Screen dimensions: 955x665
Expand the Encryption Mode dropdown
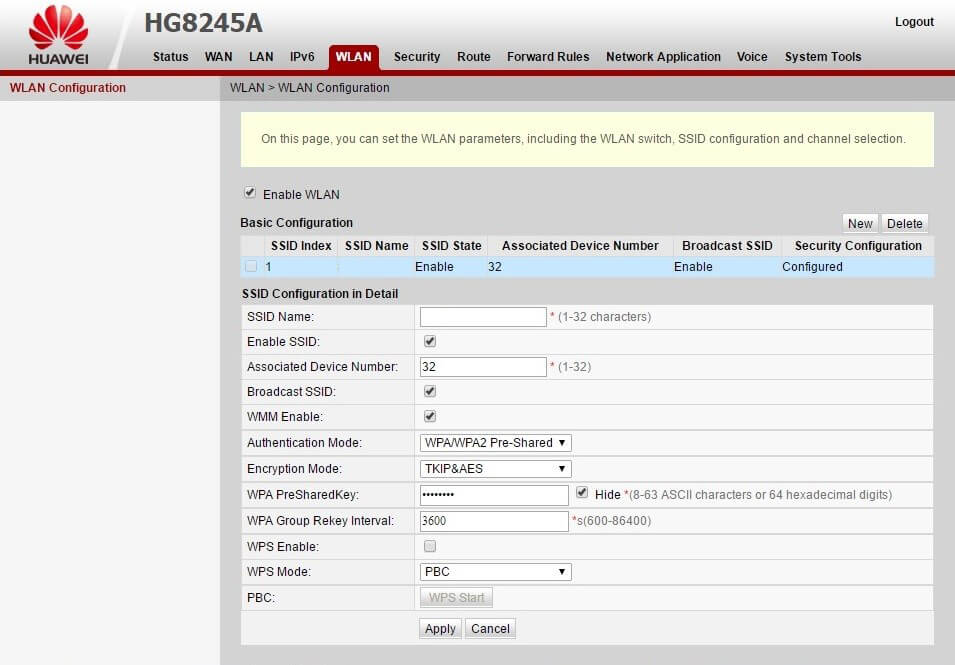[496, 469]
